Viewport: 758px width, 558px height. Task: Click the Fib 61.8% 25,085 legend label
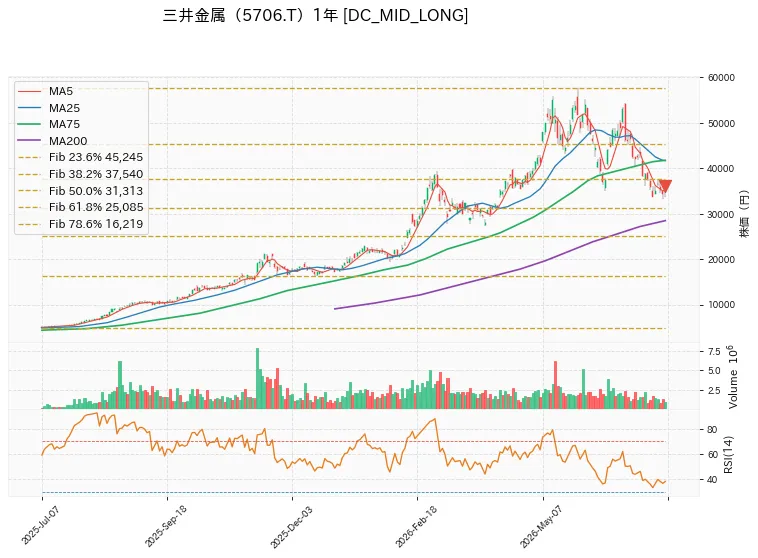96,207
